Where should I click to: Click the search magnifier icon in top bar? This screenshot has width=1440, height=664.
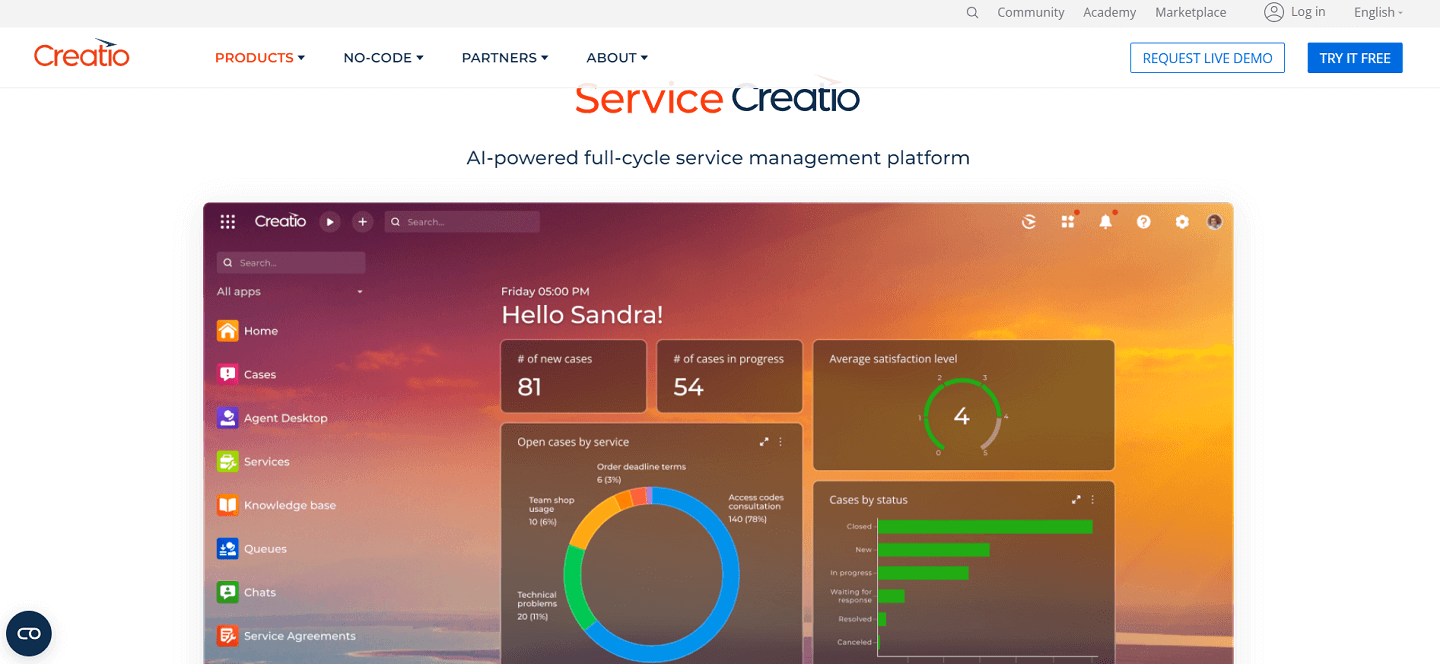coord(972,13)
